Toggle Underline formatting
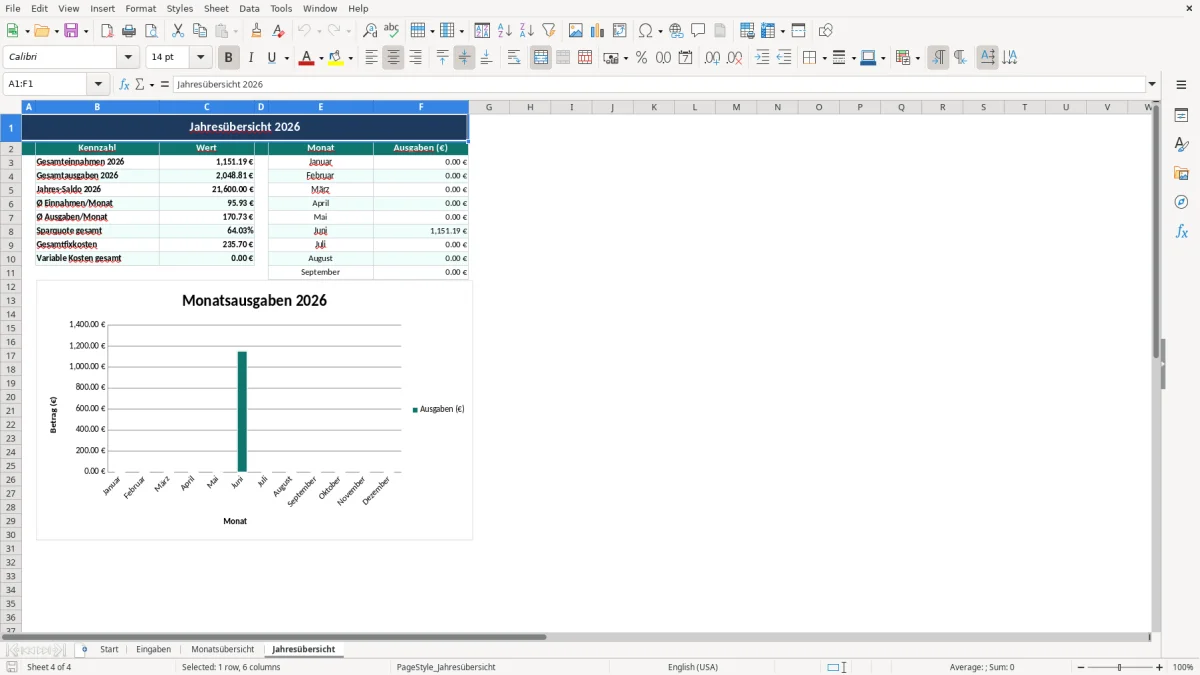Image resolution: width=1200 pixels, height=675 pixels. [271, 58]
